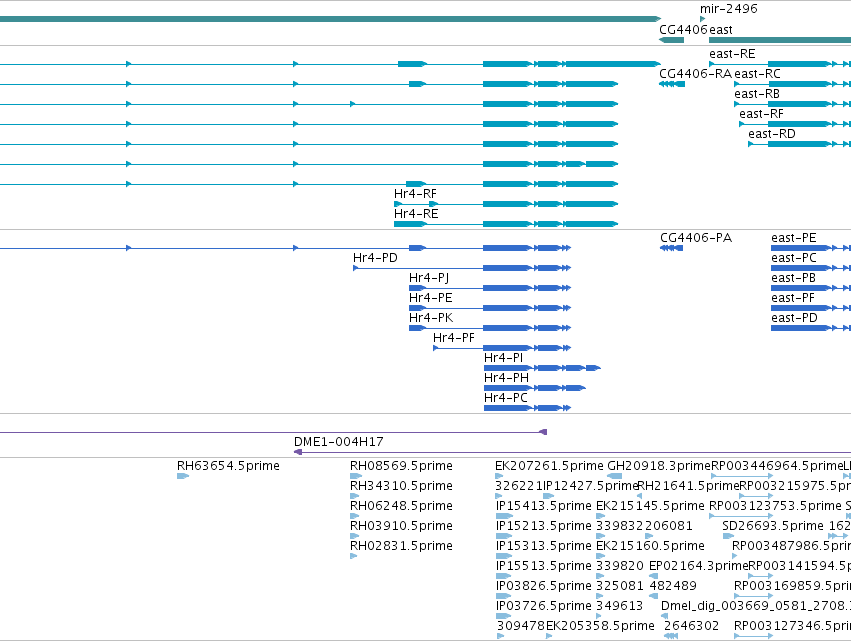The width and height of the screenshot is (851, 641).
Task: Select the CG4406 gene label
Action: (683, 29)
